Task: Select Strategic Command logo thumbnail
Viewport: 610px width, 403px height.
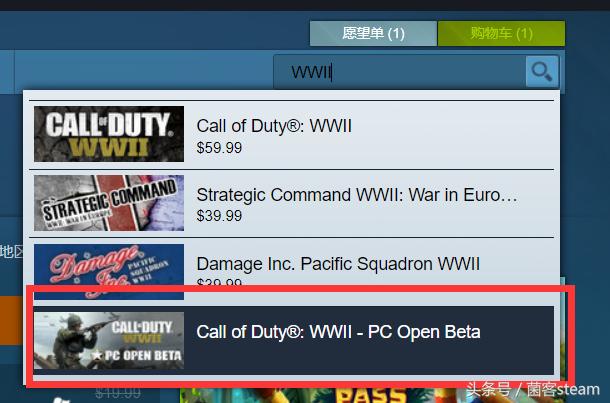Action: click(x=109, y=203)
